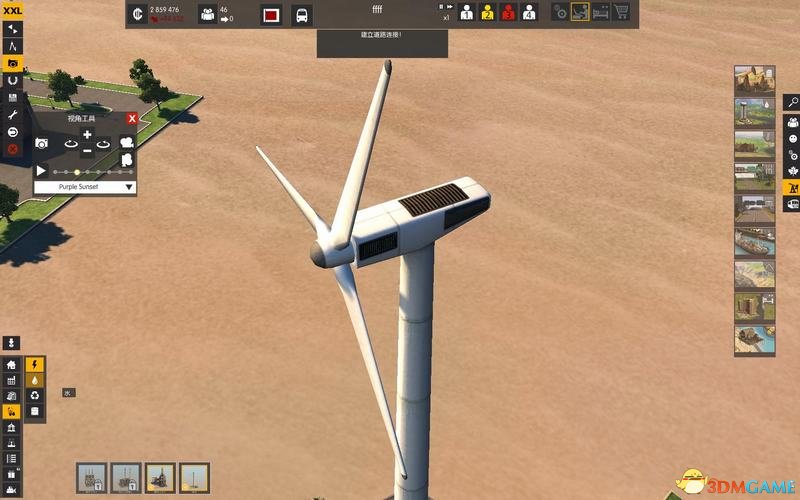Click the wrench settings icon
This screenshot has width=800, height=500.
click(x=13, y=115)
